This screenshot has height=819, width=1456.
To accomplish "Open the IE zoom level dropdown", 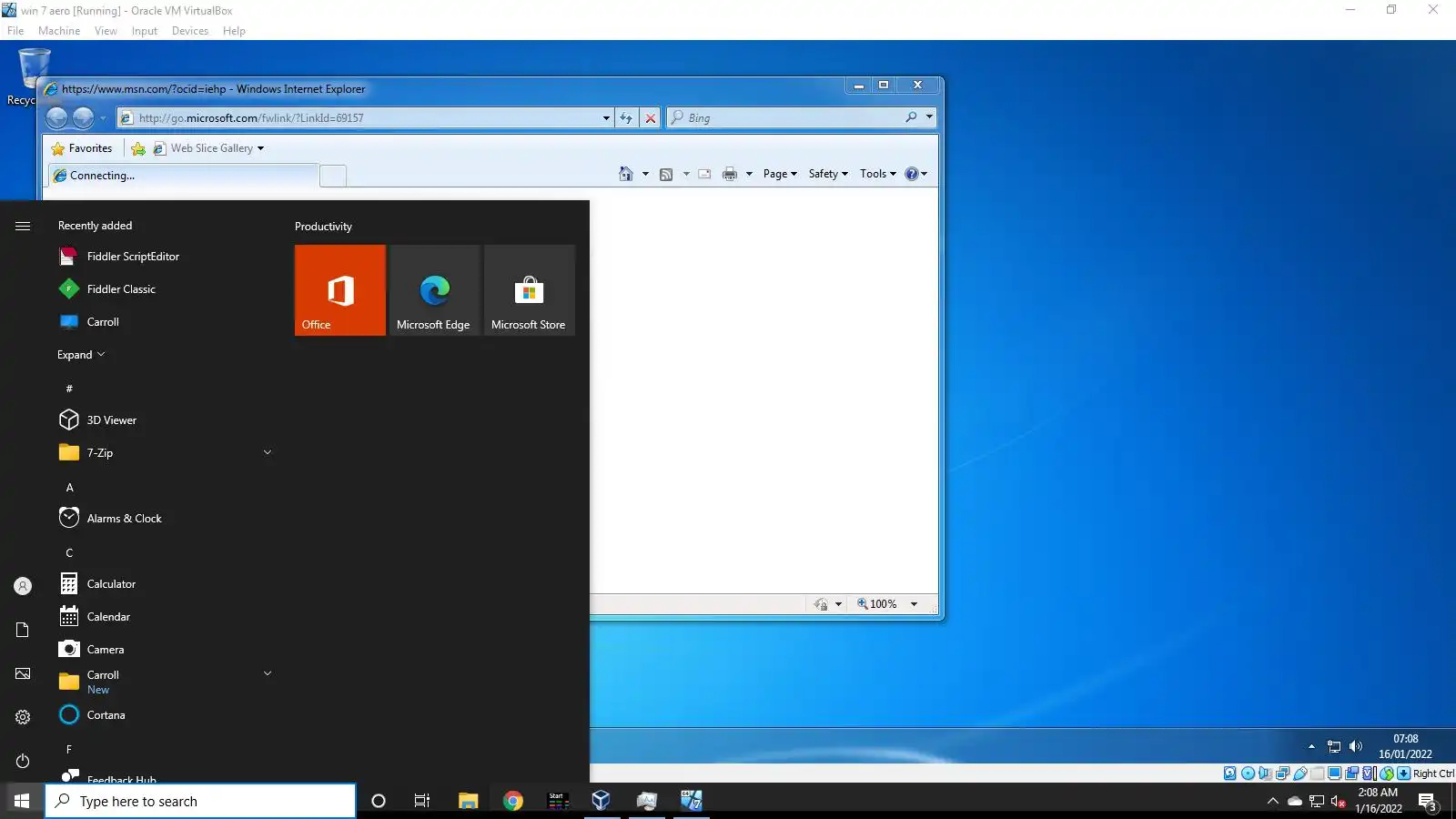I will pyautogui.click(x=914, y=604).
